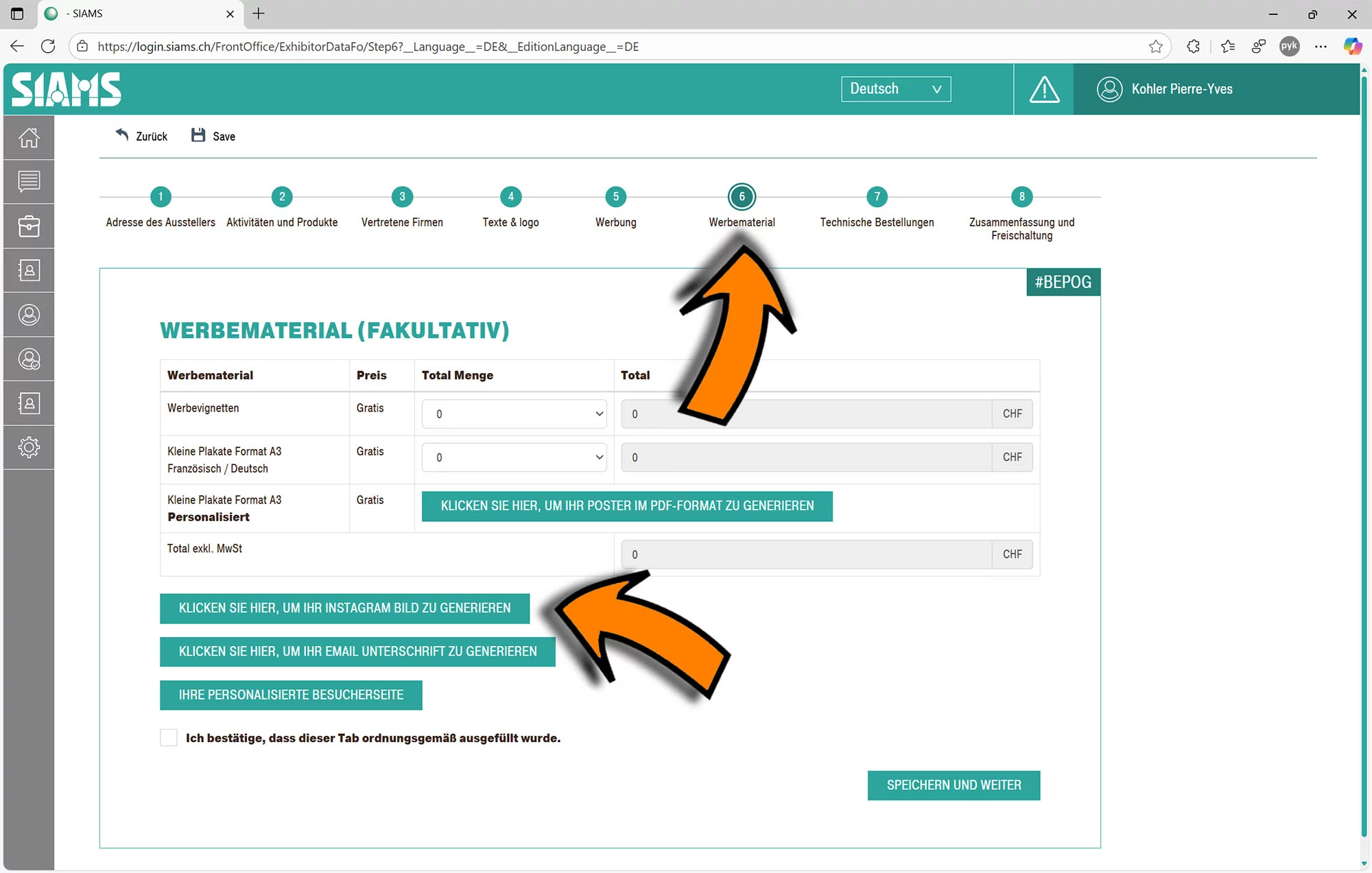
Task: Click the warning triangle icon in header
Action: 1044,89
